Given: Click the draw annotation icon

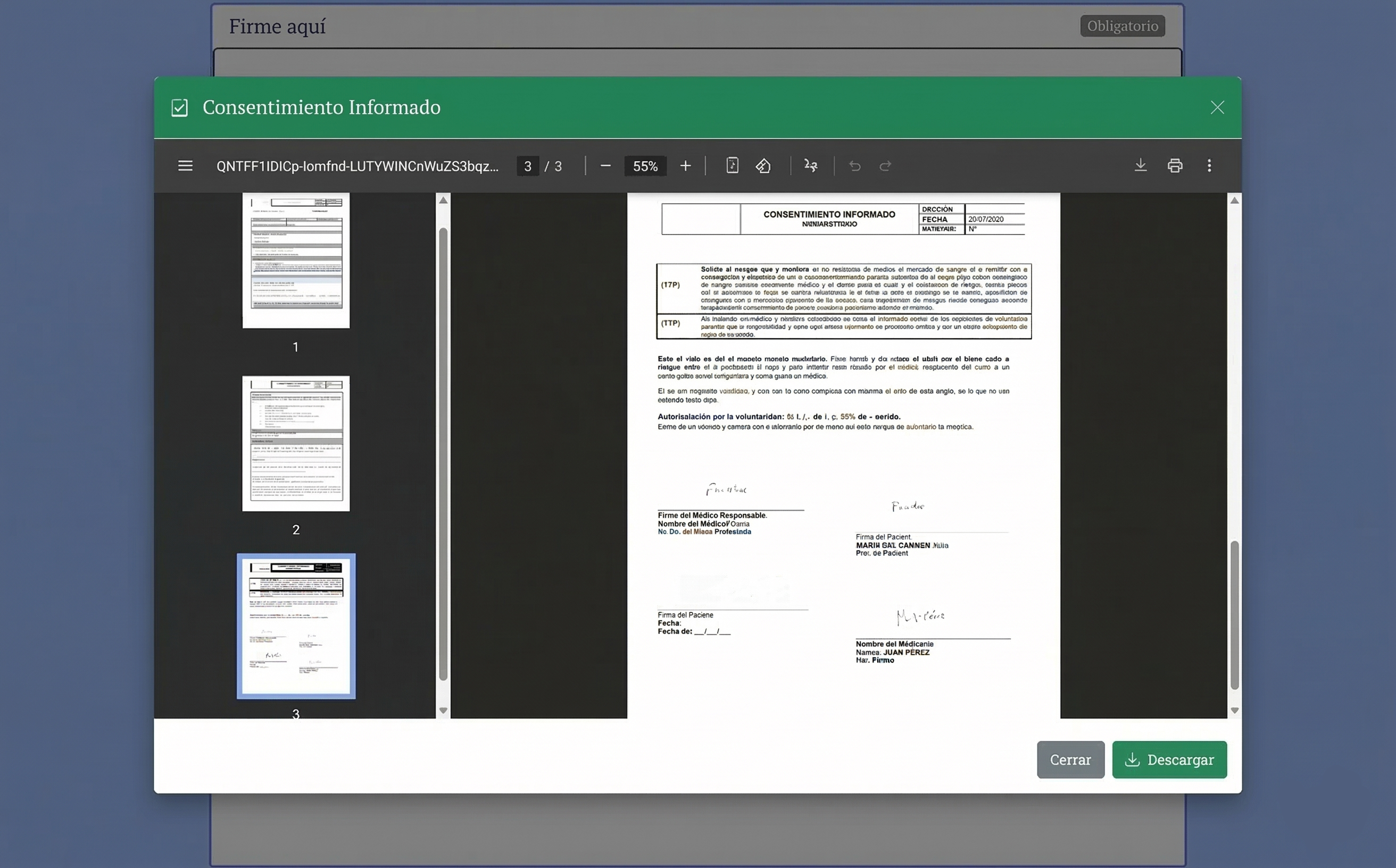Looking at the screenshot, I should coord(810,166).
